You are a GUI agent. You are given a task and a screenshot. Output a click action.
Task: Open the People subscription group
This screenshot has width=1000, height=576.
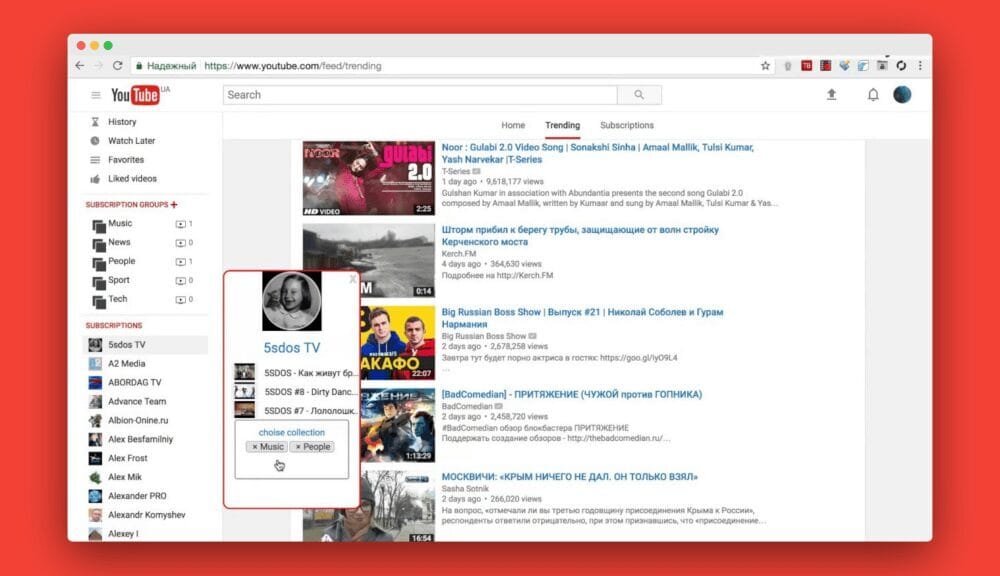coord(121,261)
